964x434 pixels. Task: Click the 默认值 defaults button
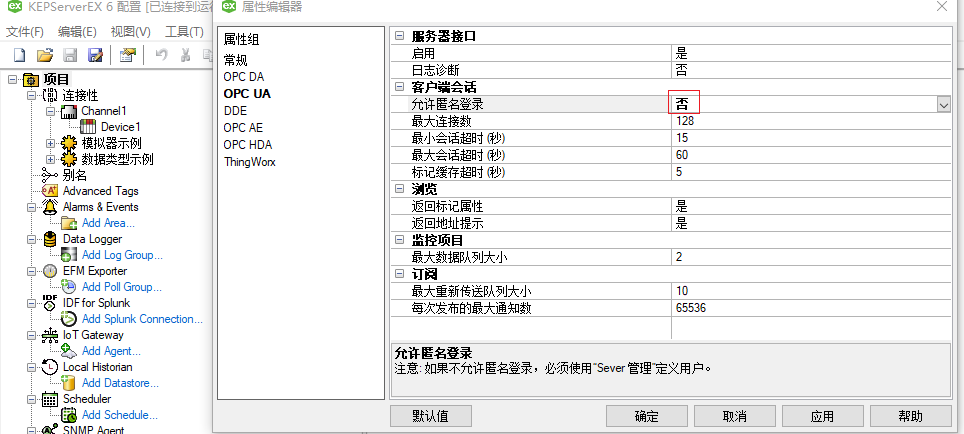click(430, 416)
